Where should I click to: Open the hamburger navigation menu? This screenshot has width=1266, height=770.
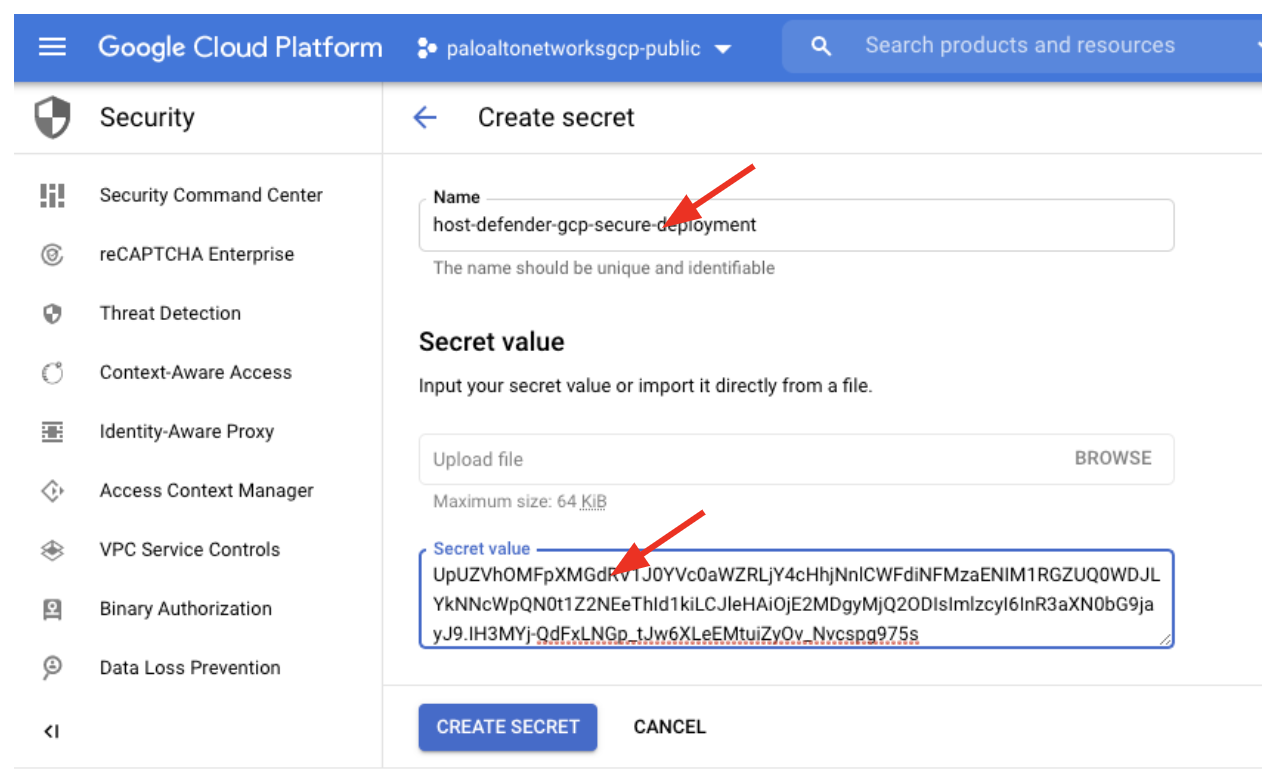[52, 47]
